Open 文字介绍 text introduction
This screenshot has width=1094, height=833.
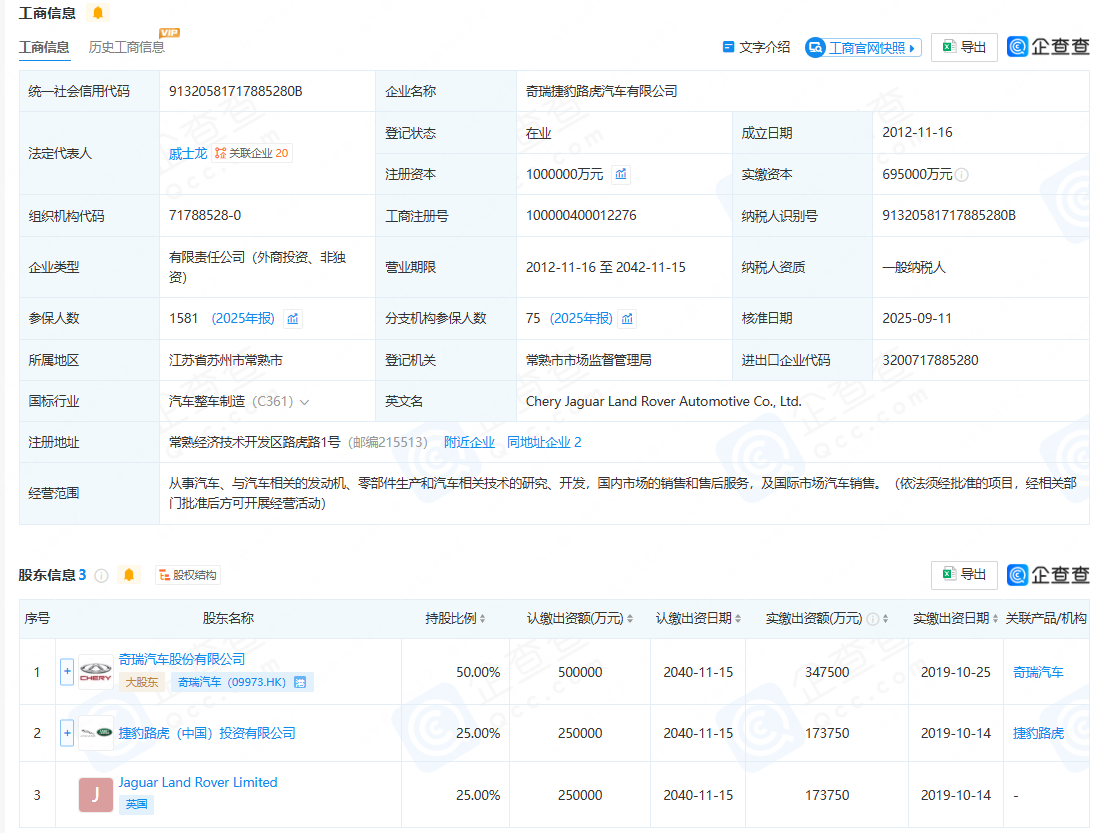(756, 47)
